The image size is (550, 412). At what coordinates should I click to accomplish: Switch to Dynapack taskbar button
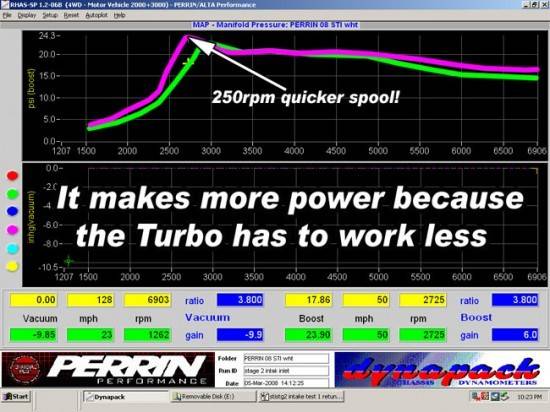point(126,397)
